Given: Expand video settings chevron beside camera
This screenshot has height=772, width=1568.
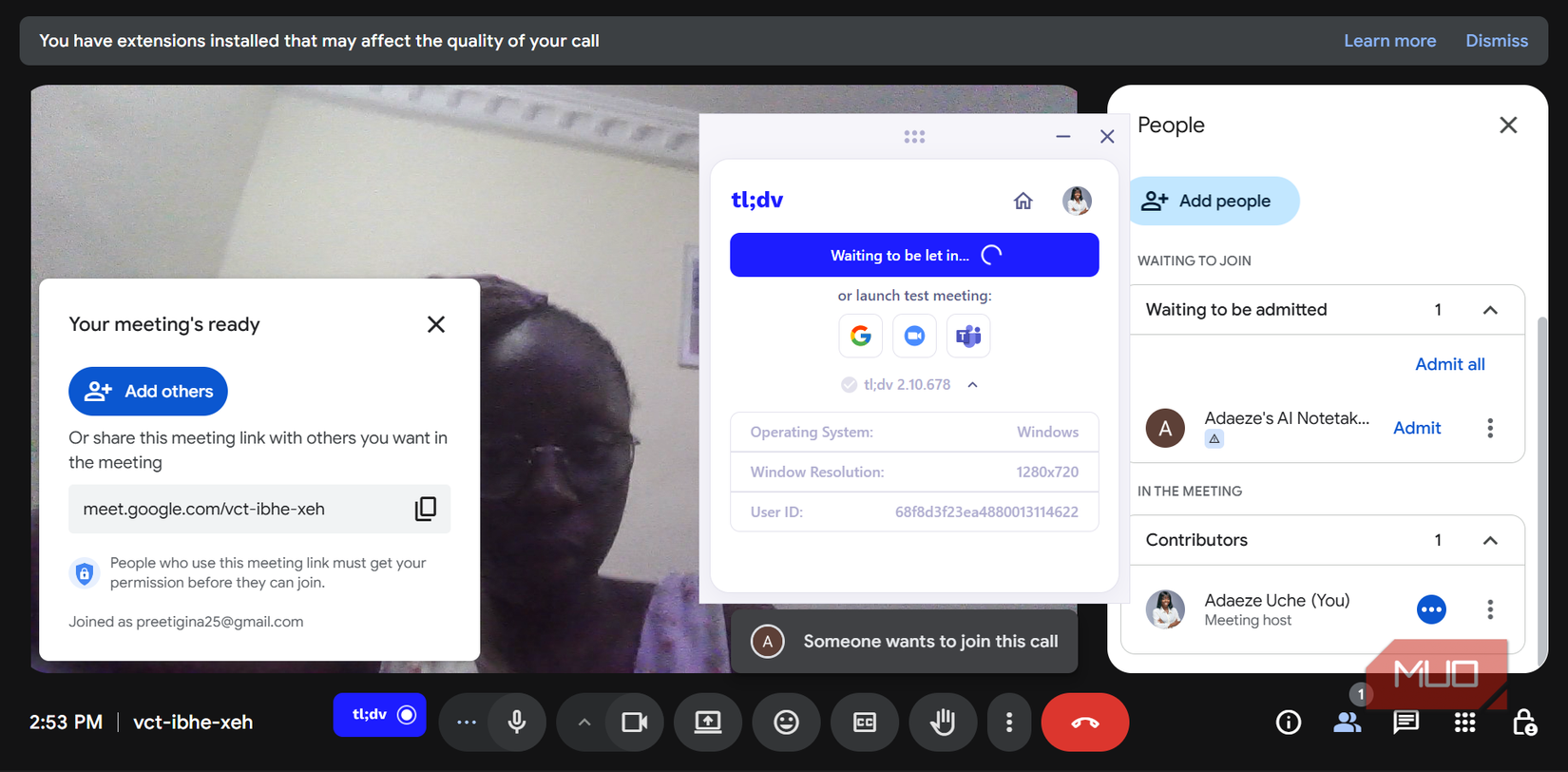Looking at the screenshot, I should tap(584, 723).
